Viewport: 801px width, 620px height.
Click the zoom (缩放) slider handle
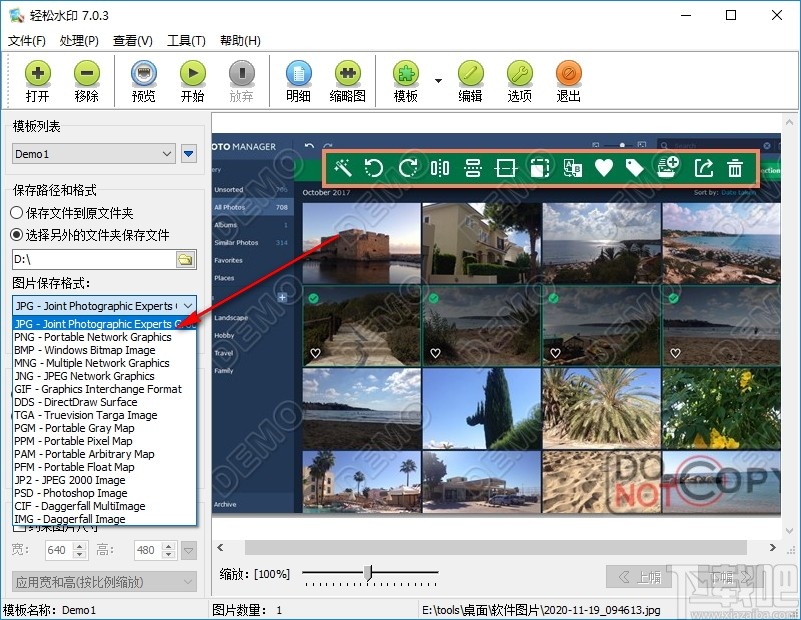coord(368,572)
